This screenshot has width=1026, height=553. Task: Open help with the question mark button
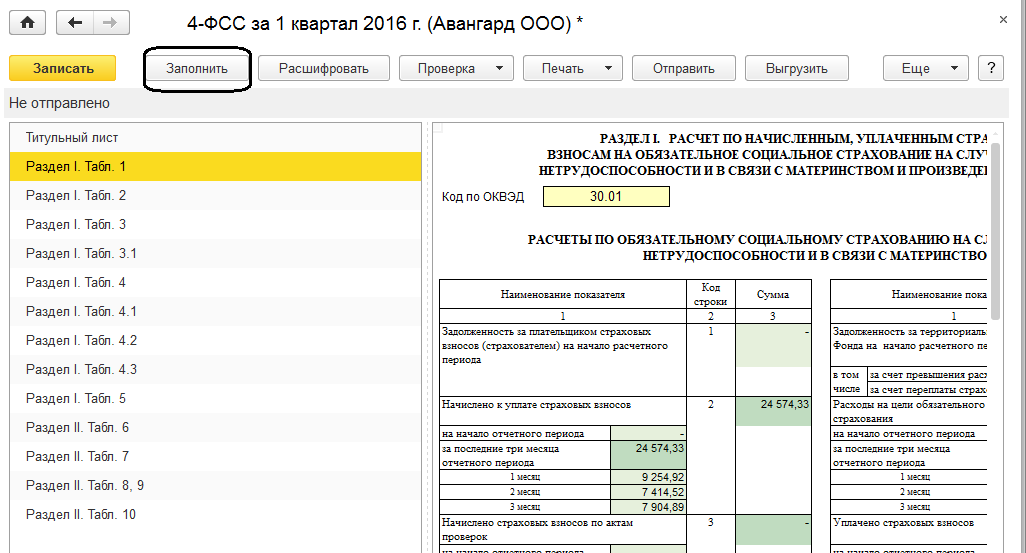coord(990,68)
